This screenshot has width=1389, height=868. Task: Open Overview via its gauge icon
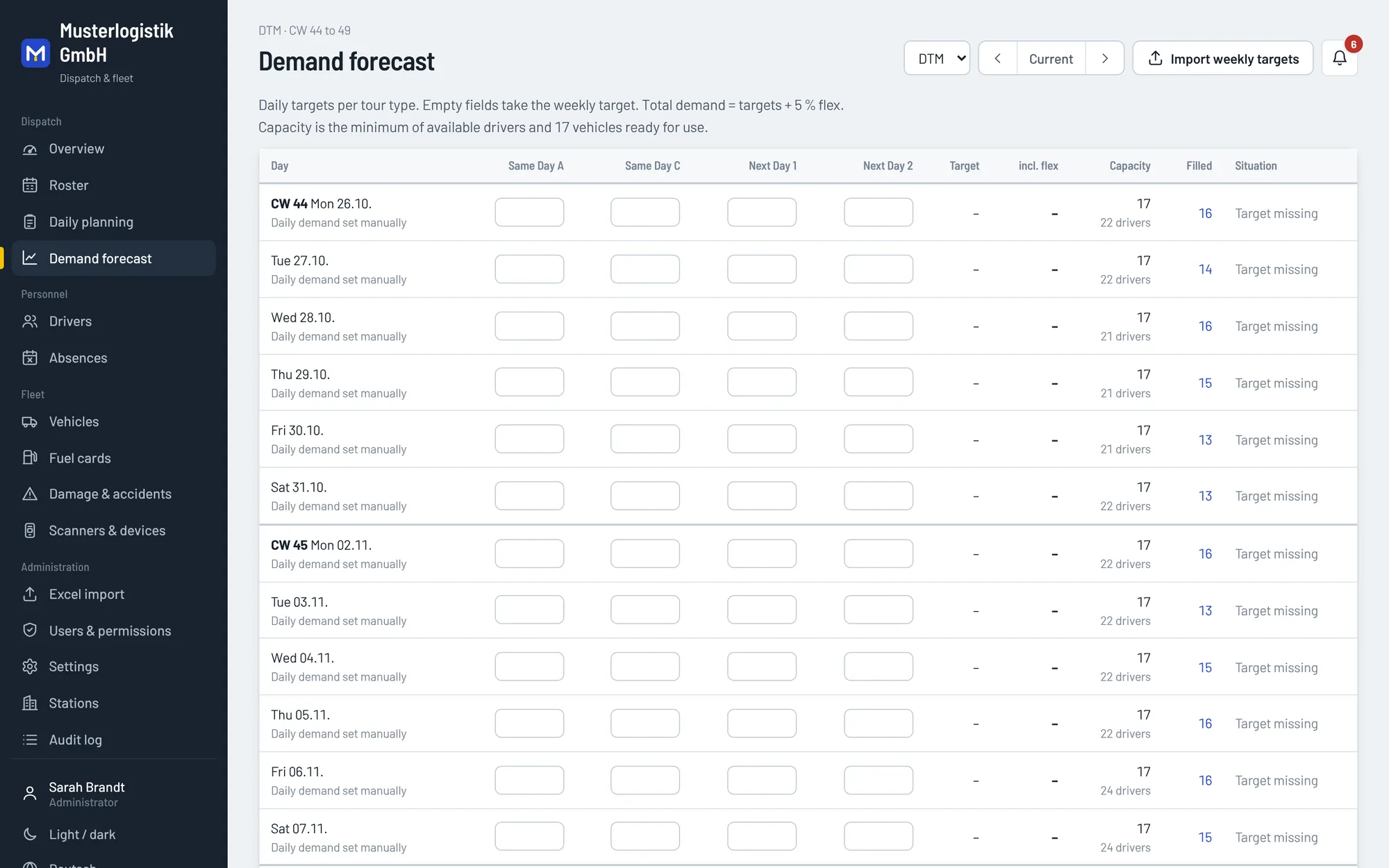point(30,149)
